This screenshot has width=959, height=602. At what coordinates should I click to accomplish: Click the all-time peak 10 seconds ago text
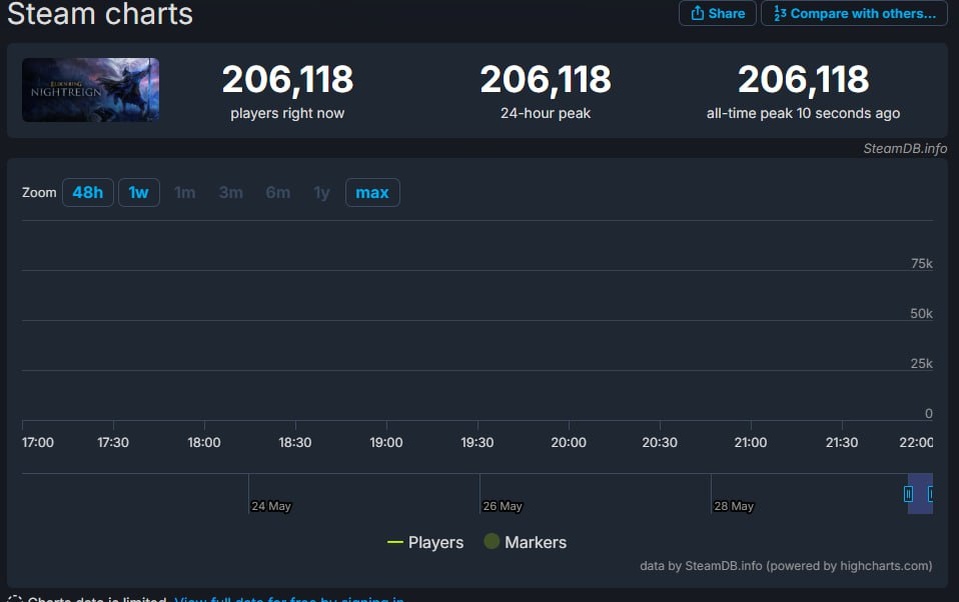pyautogui.click(x=803, y=113)
